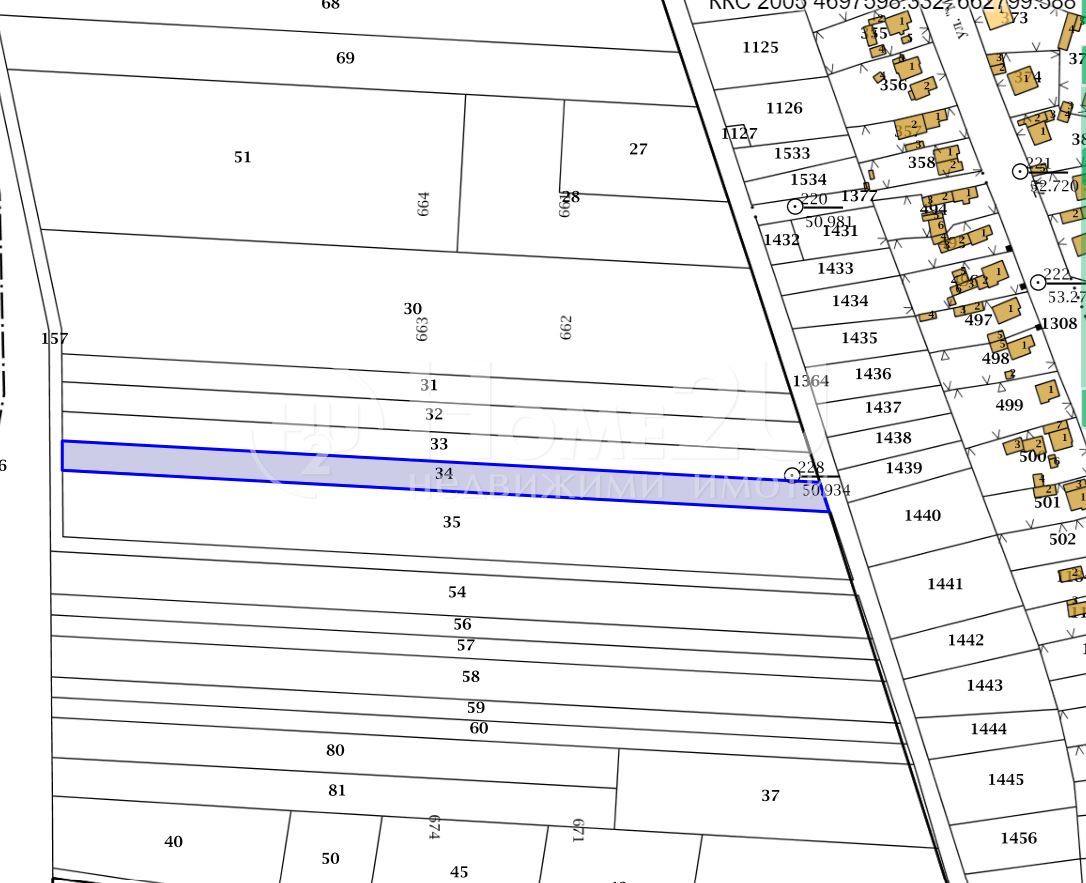
Task: Click on parcel 1445
Action: click(1005, 780)
